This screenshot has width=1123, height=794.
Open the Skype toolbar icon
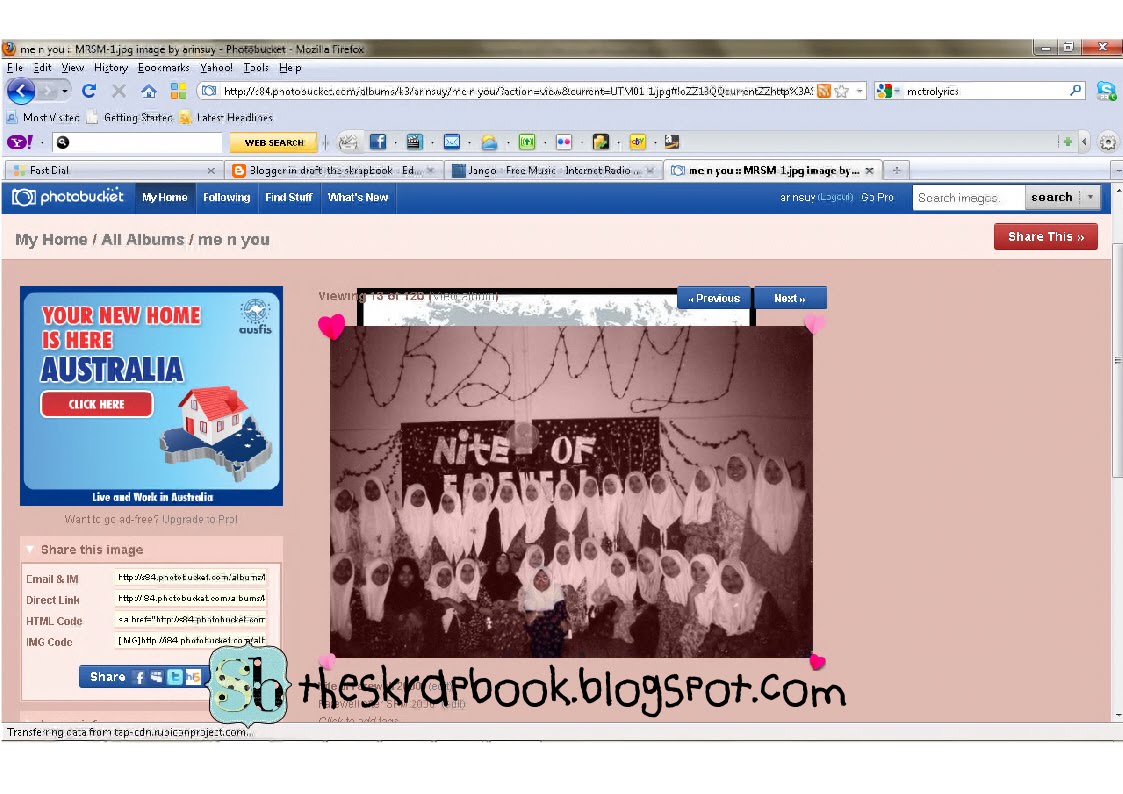(x=1106, y=90)
